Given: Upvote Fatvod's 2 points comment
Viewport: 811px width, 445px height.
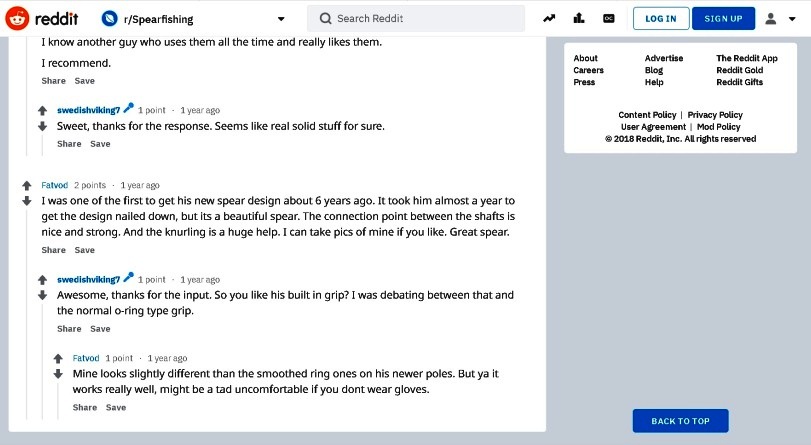Looking at the screenshot, I should pos(27,185).
